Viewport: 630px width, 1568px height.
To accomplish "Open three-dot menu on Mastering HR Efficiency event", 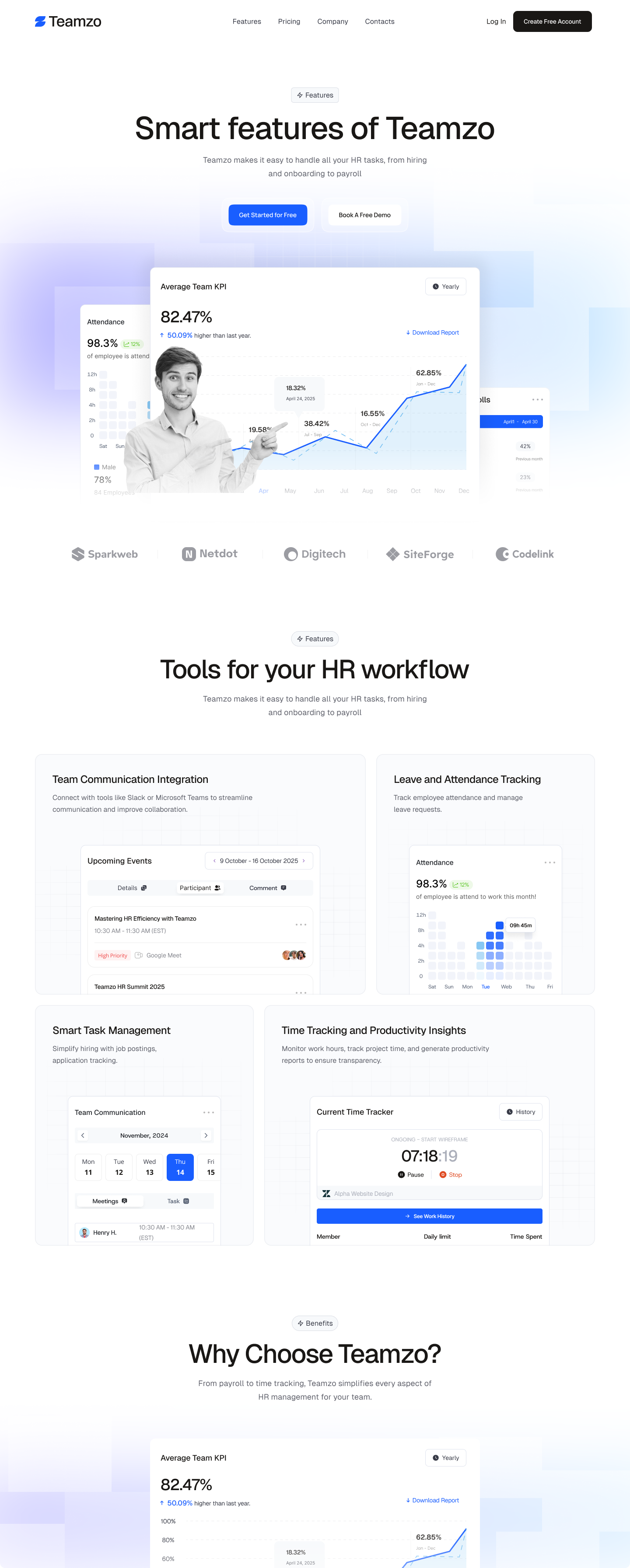I will 301,925.
